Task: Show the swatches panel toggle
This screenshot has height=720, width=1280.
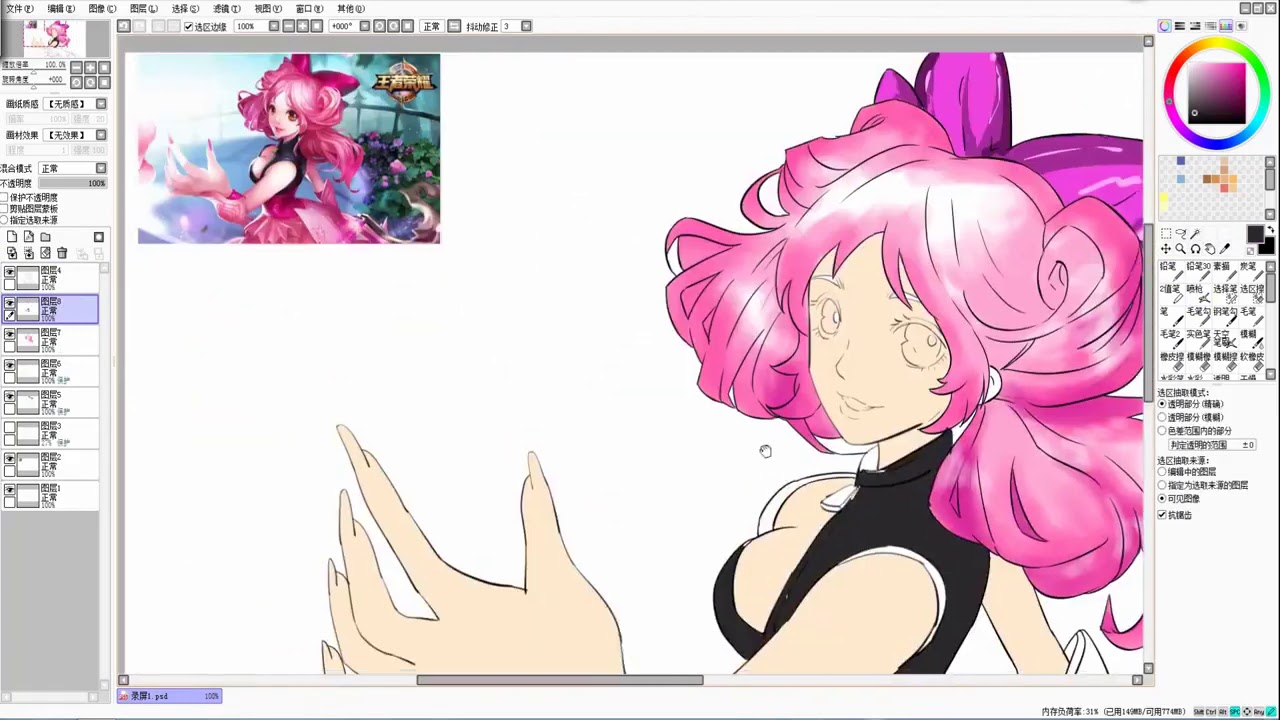Action: (1225, 26)
